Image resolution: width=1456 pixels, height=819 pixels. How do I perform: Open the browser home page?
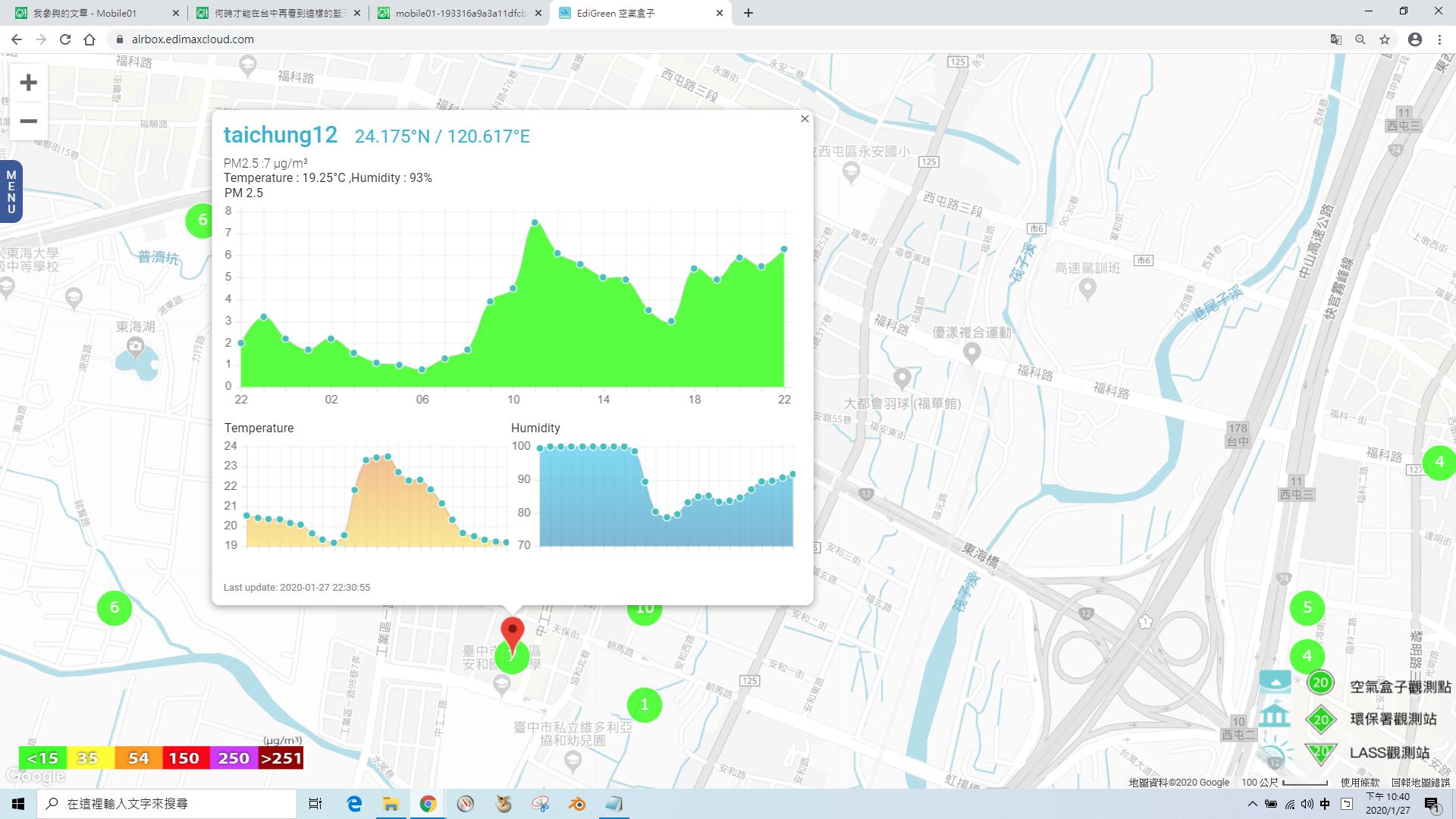[89, 39]
